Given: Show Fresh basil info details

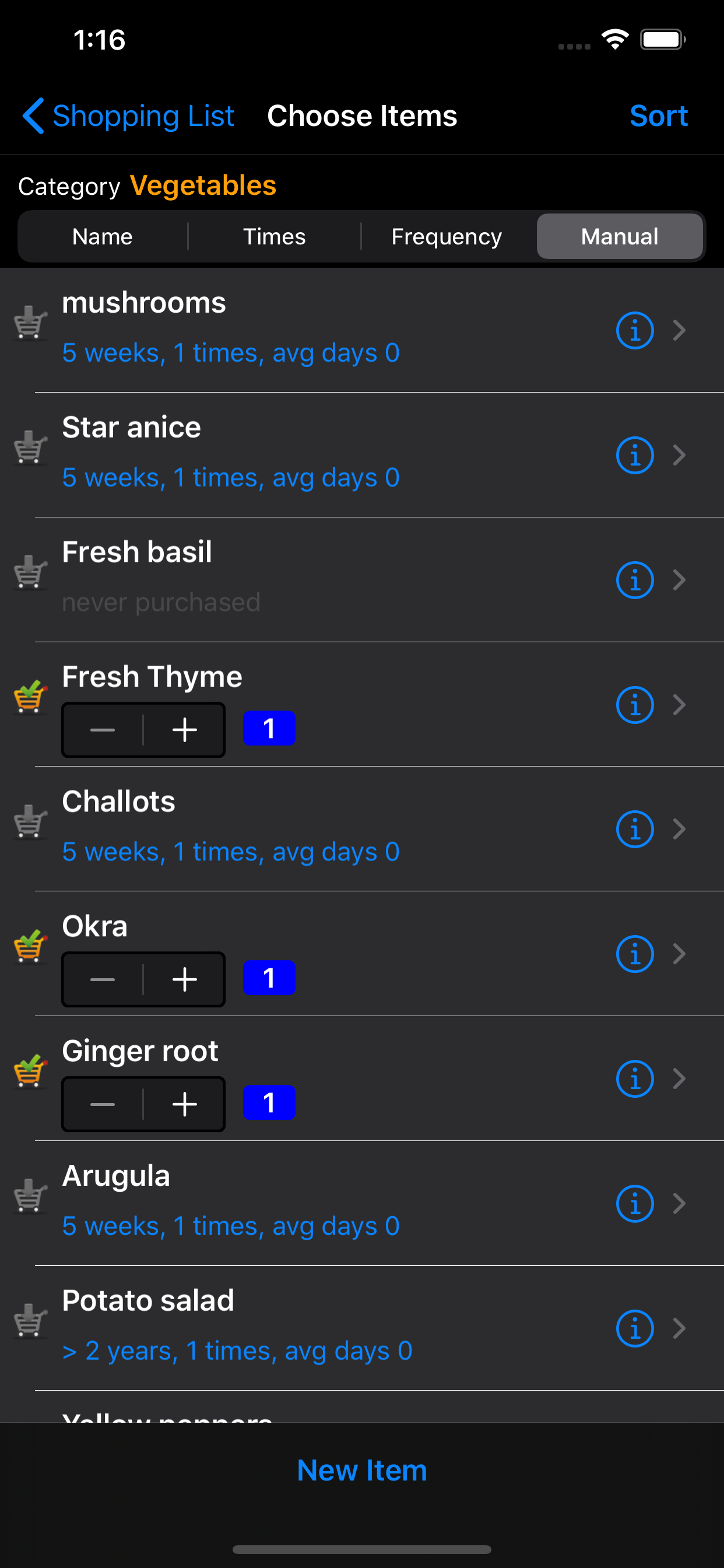Looking at the screenshot, I should (x=635, y=580).
